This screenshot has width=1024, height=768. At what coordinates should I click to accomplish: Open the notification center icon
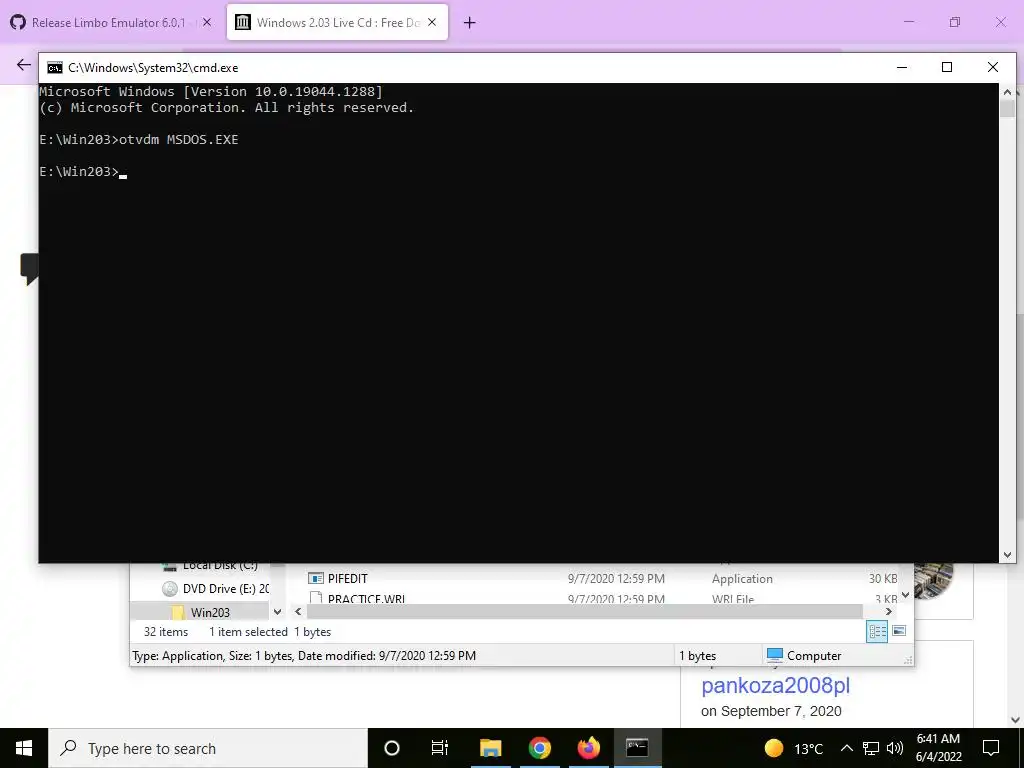click(991, 748)
